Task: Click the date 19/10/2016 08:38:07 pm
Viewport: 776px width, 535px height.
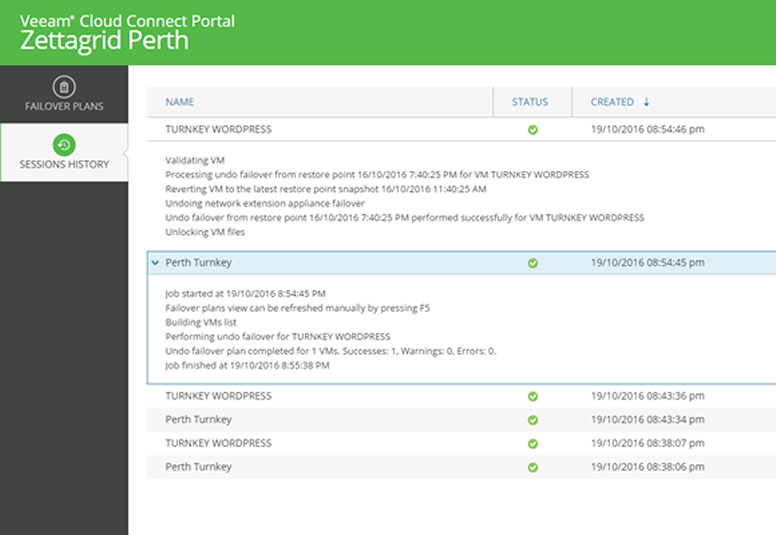Action: tap(647, 443)
